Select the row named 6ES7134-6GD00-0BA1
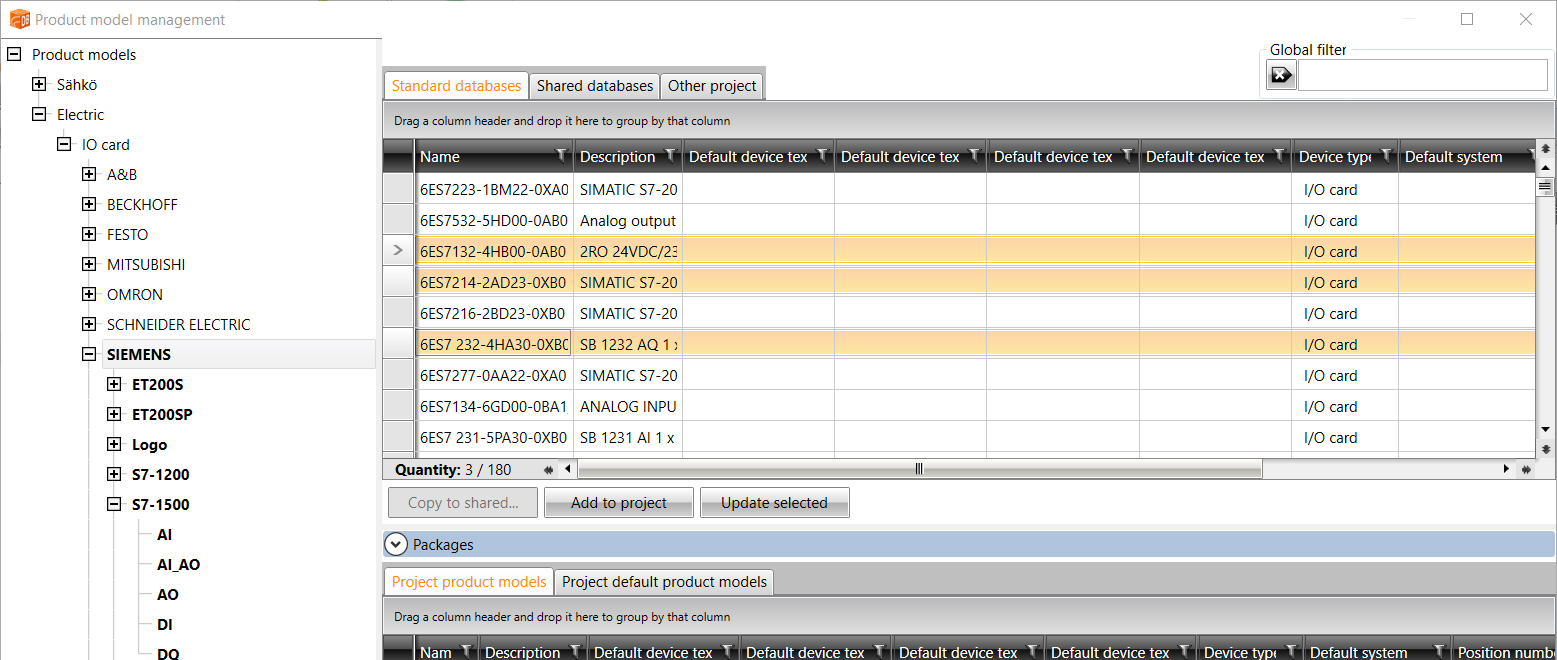This screenshot has width=1557, height=660. click(960, 406)
